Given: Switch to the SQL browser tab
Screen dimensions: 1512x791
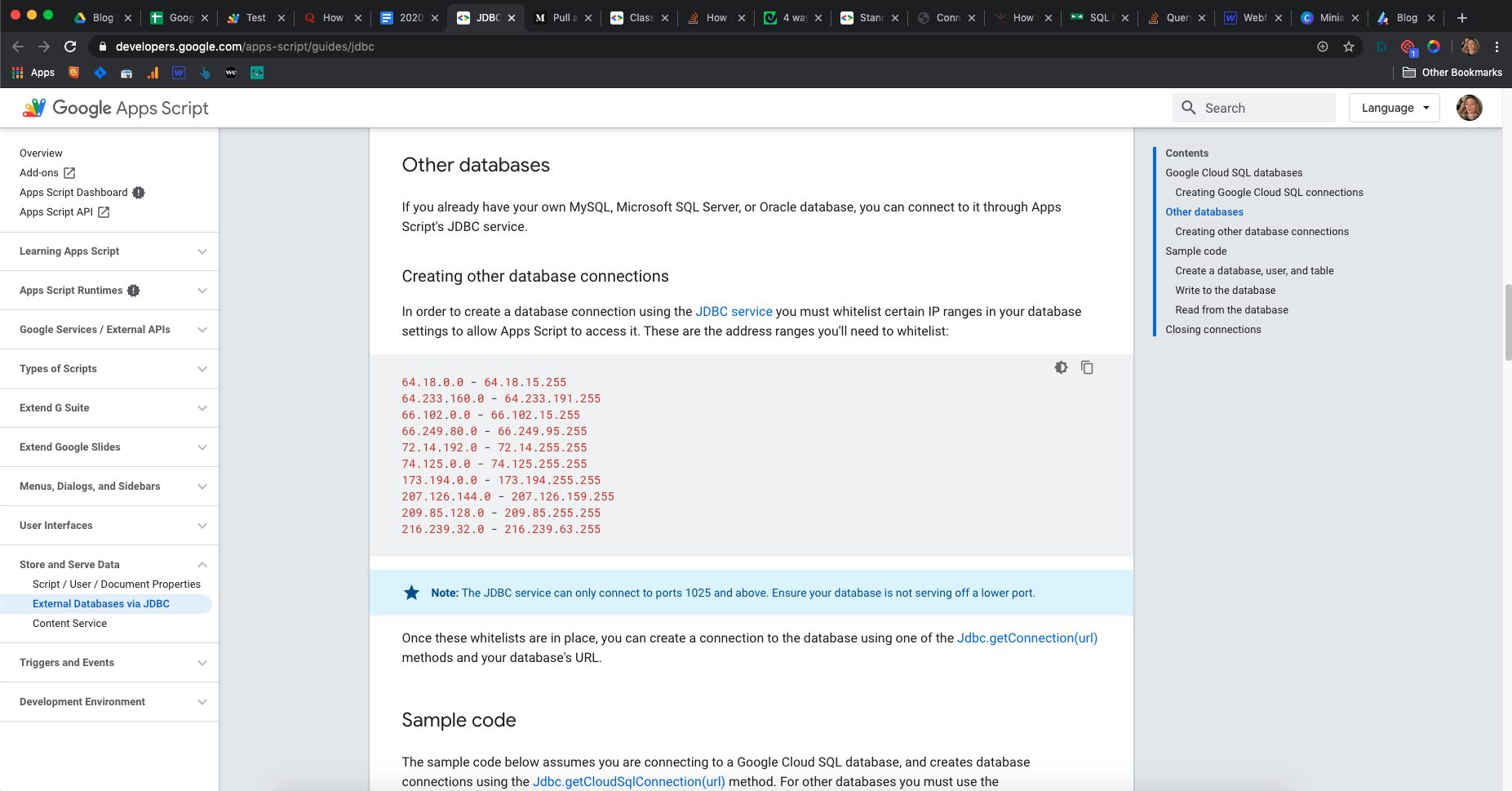Looking at the screenshot, I should 1097,18.
